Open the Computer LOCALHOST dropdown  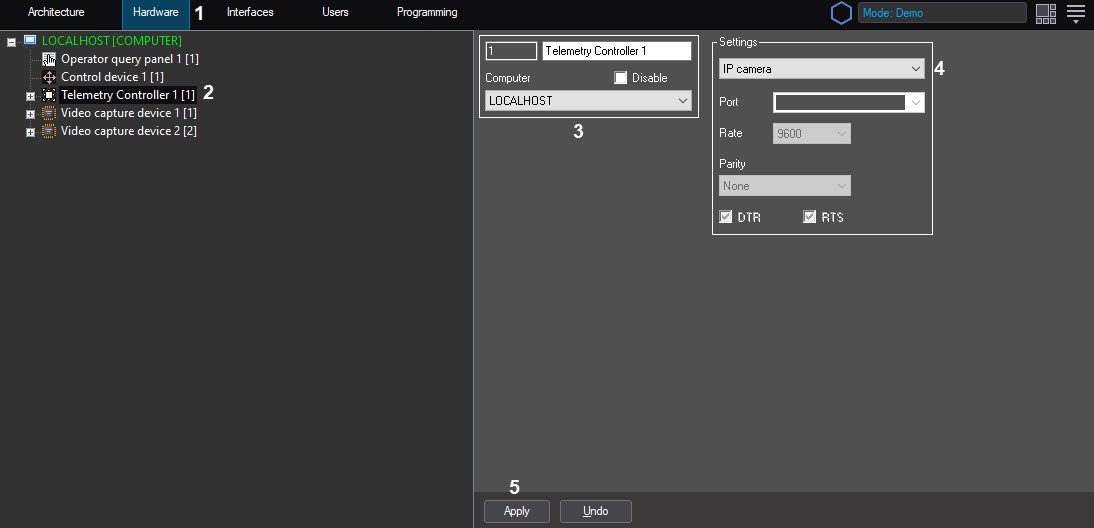[x=588, y=101]
